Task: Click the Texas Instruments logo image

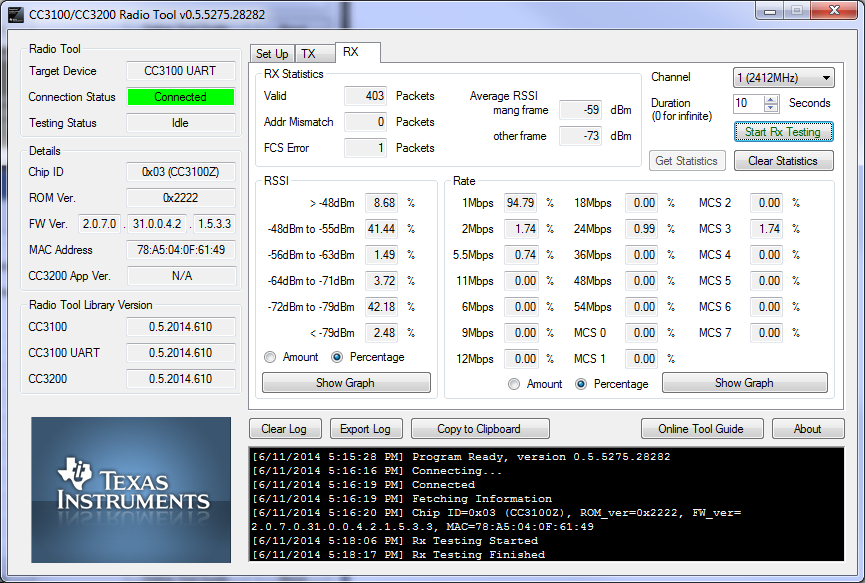Action: 131,490
